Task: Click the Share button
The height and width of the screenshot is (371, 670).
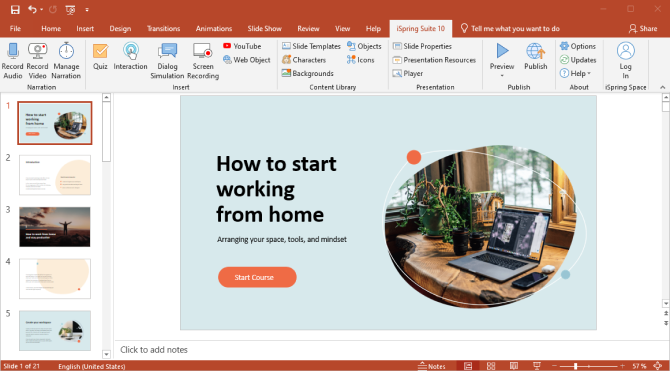Action: point(643,29)
